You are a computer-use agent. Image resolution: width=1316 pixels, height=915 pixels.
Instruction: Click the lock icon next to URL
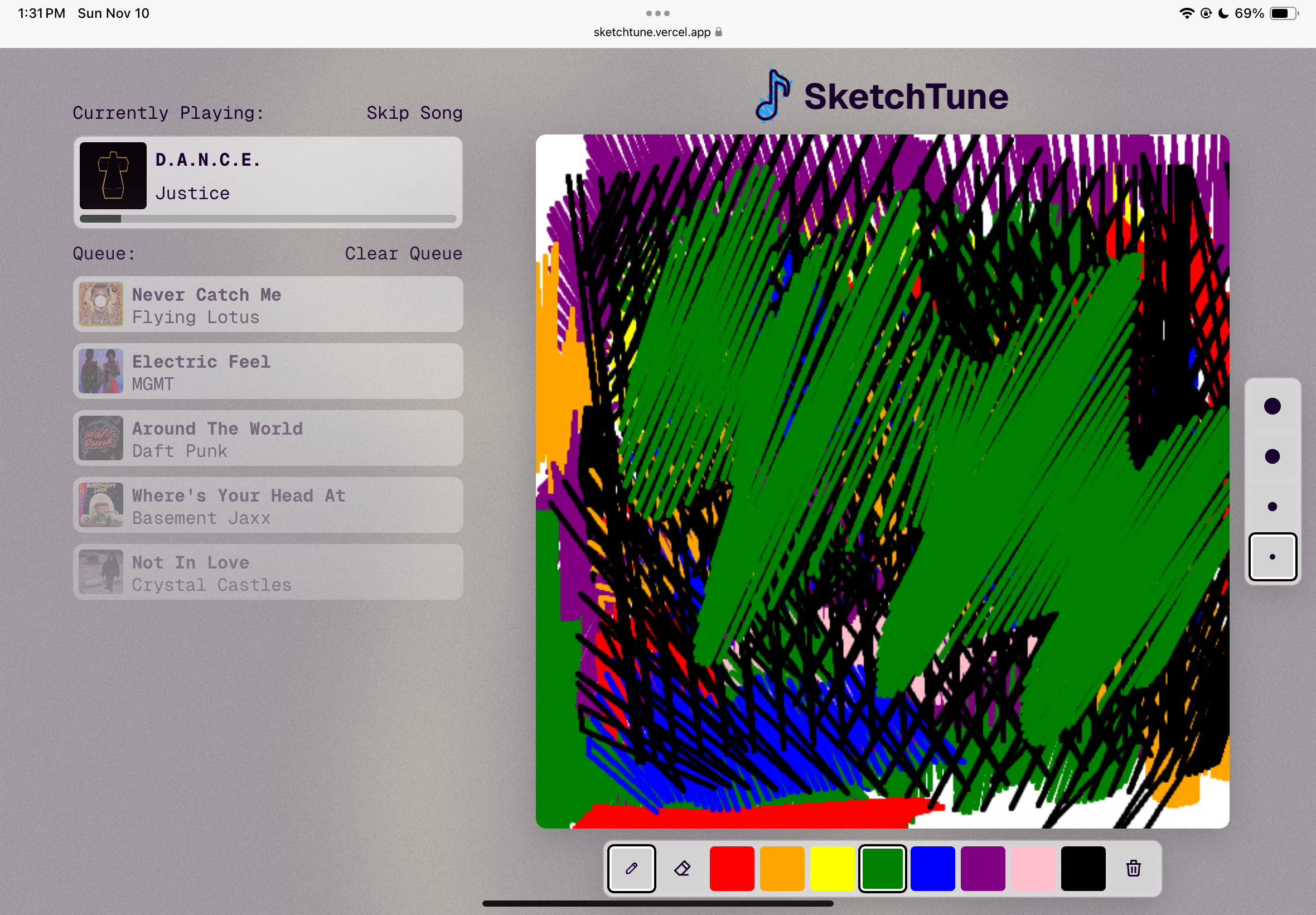point(718,32)
